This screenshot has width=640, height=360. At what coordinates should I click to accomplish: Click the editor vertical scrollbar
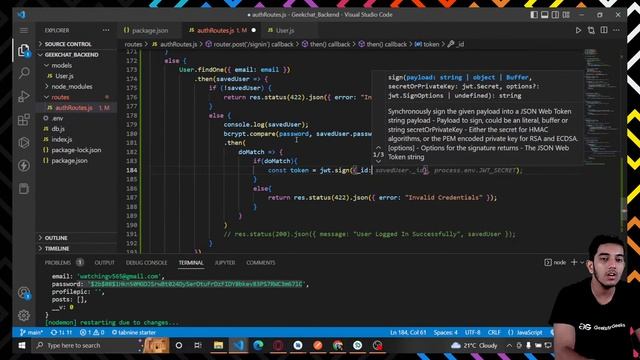(623, 151)
